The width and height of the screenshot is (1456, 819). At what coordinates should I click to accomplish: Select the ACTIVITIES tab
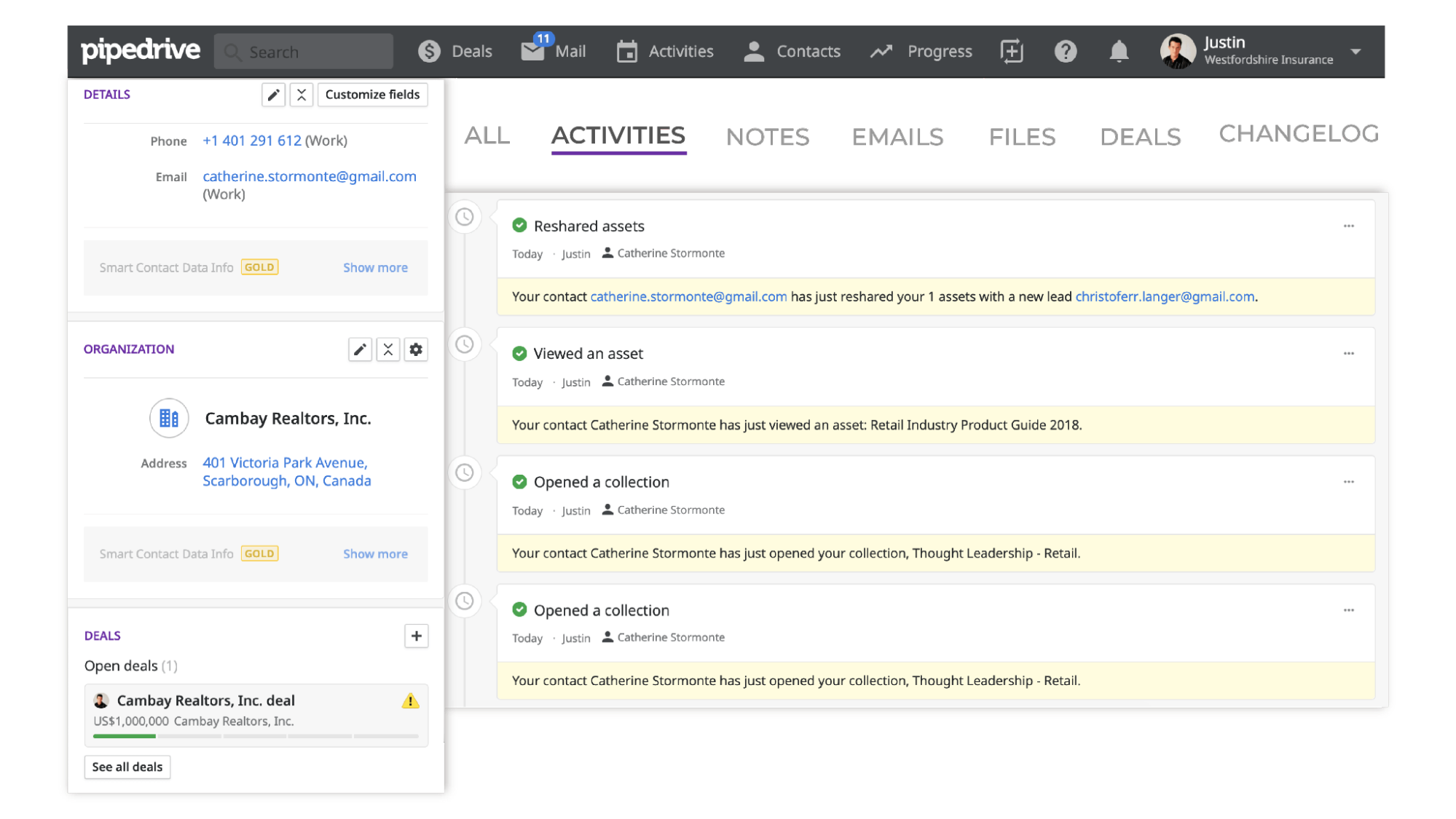(x=618, y=135)
